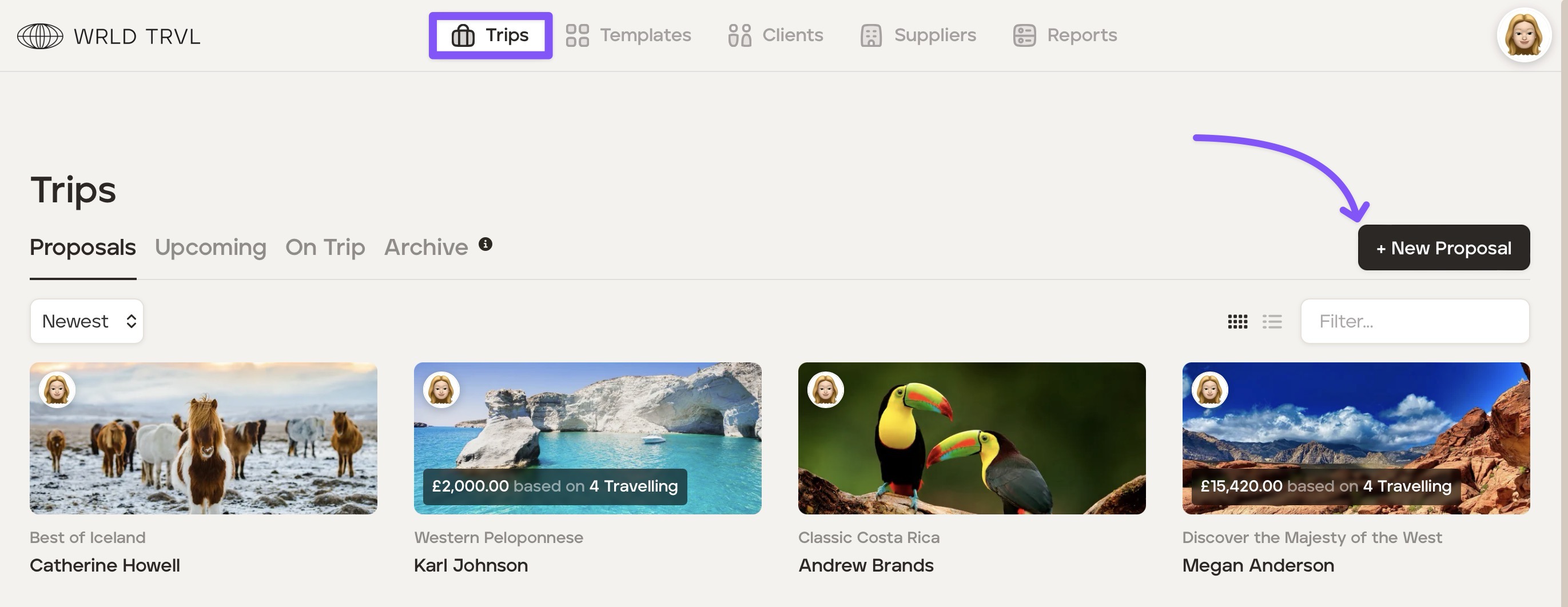Click the Templates grid icon in navigation
This screenshot has width=1568, height=607.
(577, 35)
